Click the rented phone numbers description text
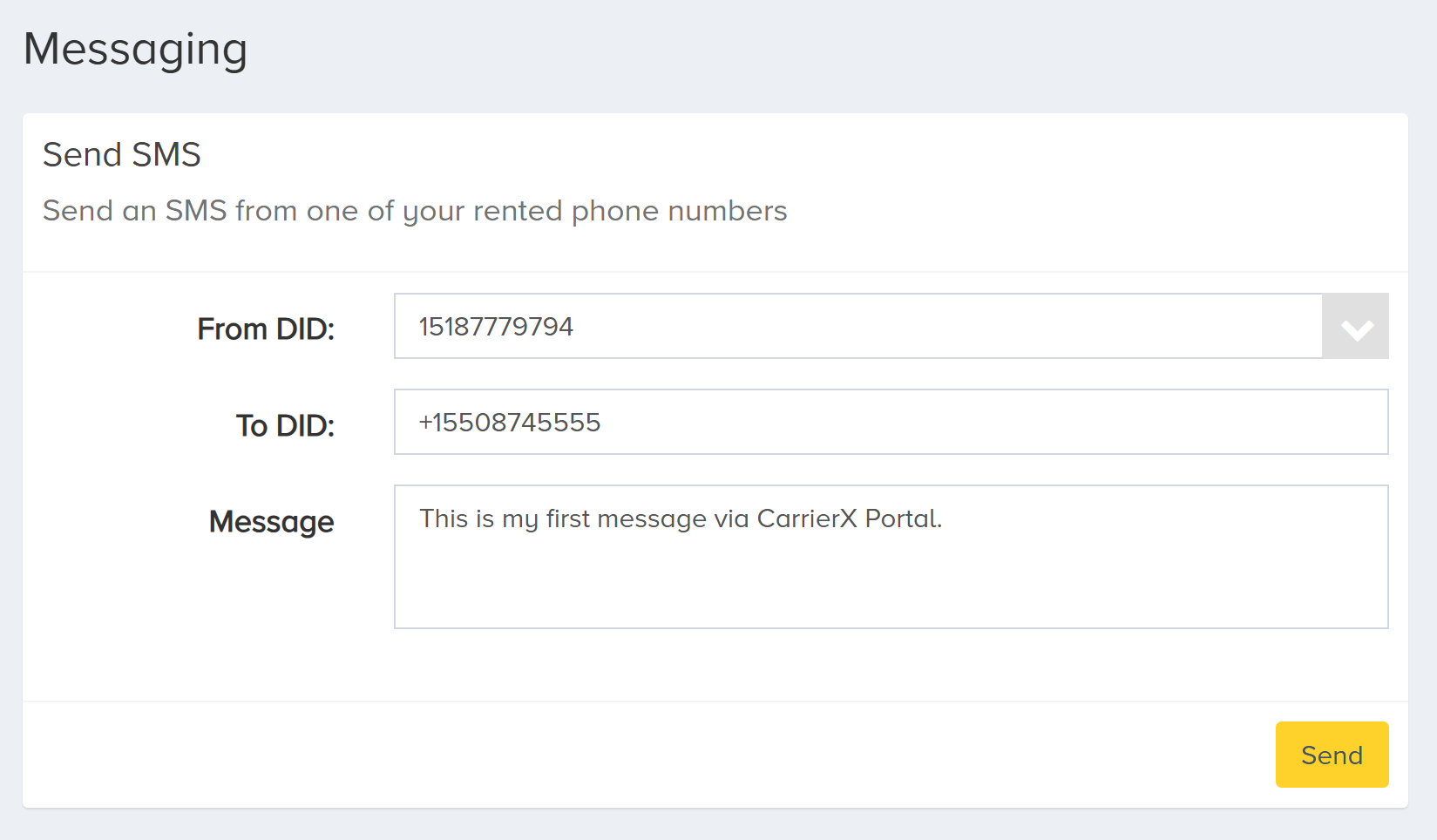The width and height of the screenshot is (1437, 840). pos(415,210)
